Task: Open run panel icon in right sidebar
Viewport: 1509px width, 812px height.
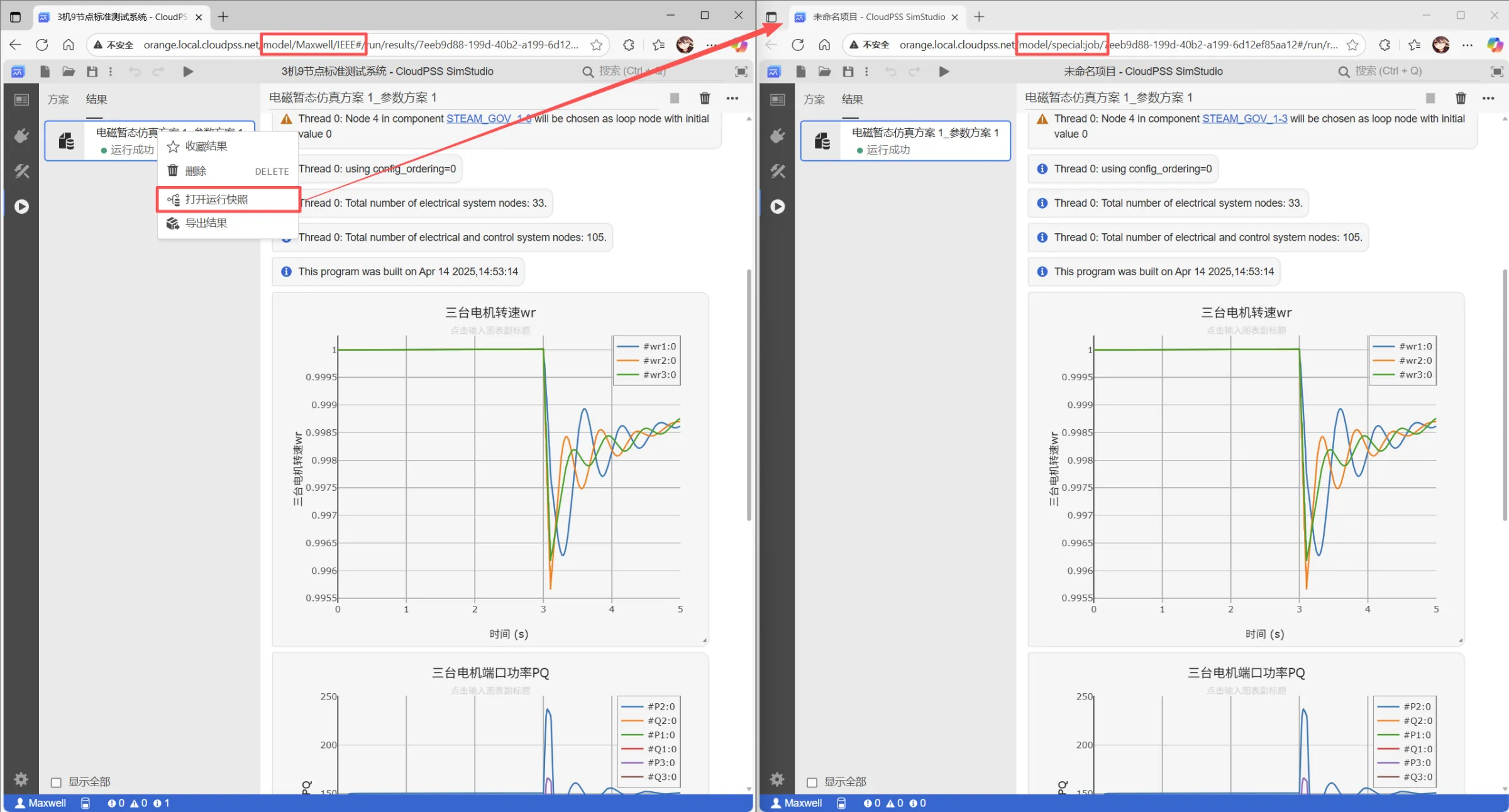Action: click(778, 206)
